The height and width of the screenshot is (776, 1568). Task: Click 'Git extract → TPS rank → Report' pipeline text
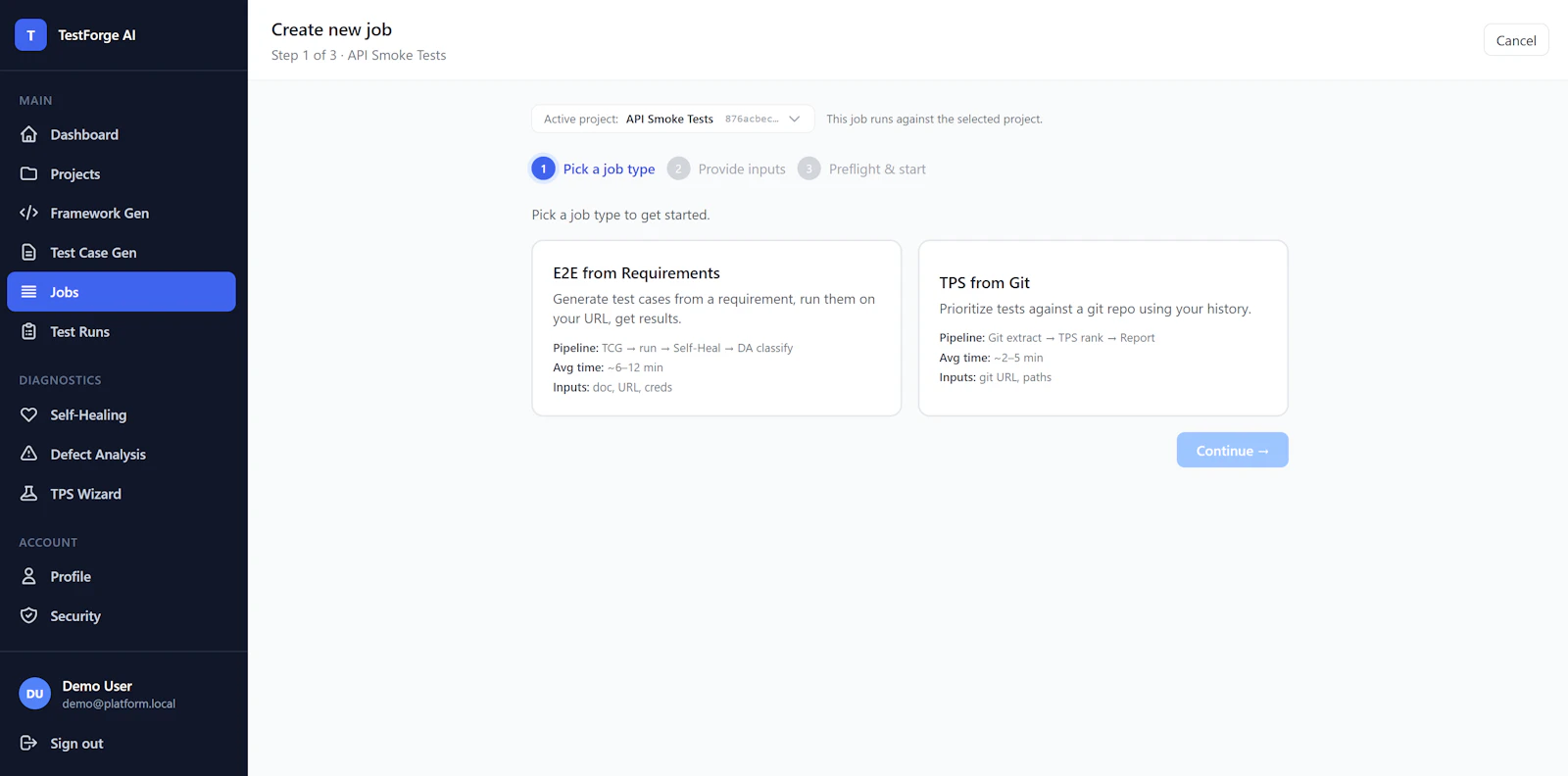click(1071, 338)
